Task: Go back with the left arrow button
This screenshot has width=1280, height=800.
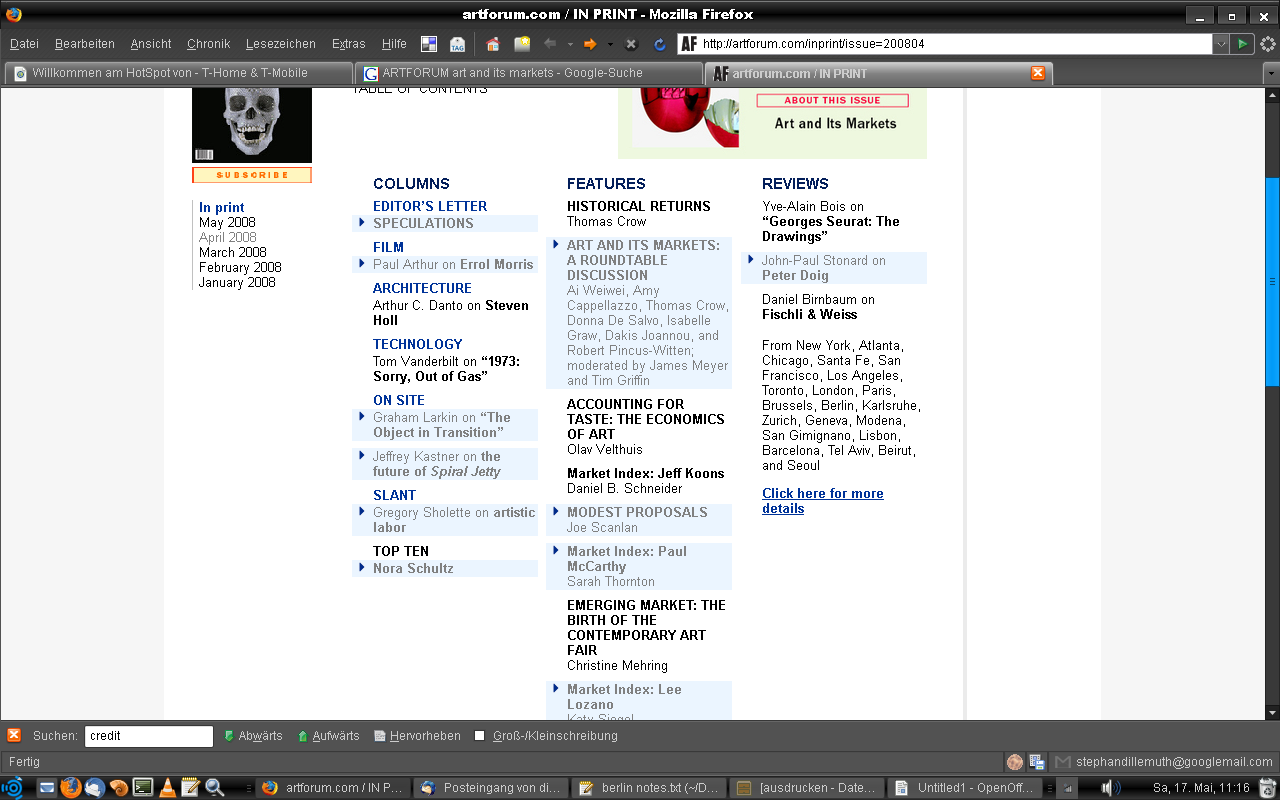Action: click(x=550, y=44)
